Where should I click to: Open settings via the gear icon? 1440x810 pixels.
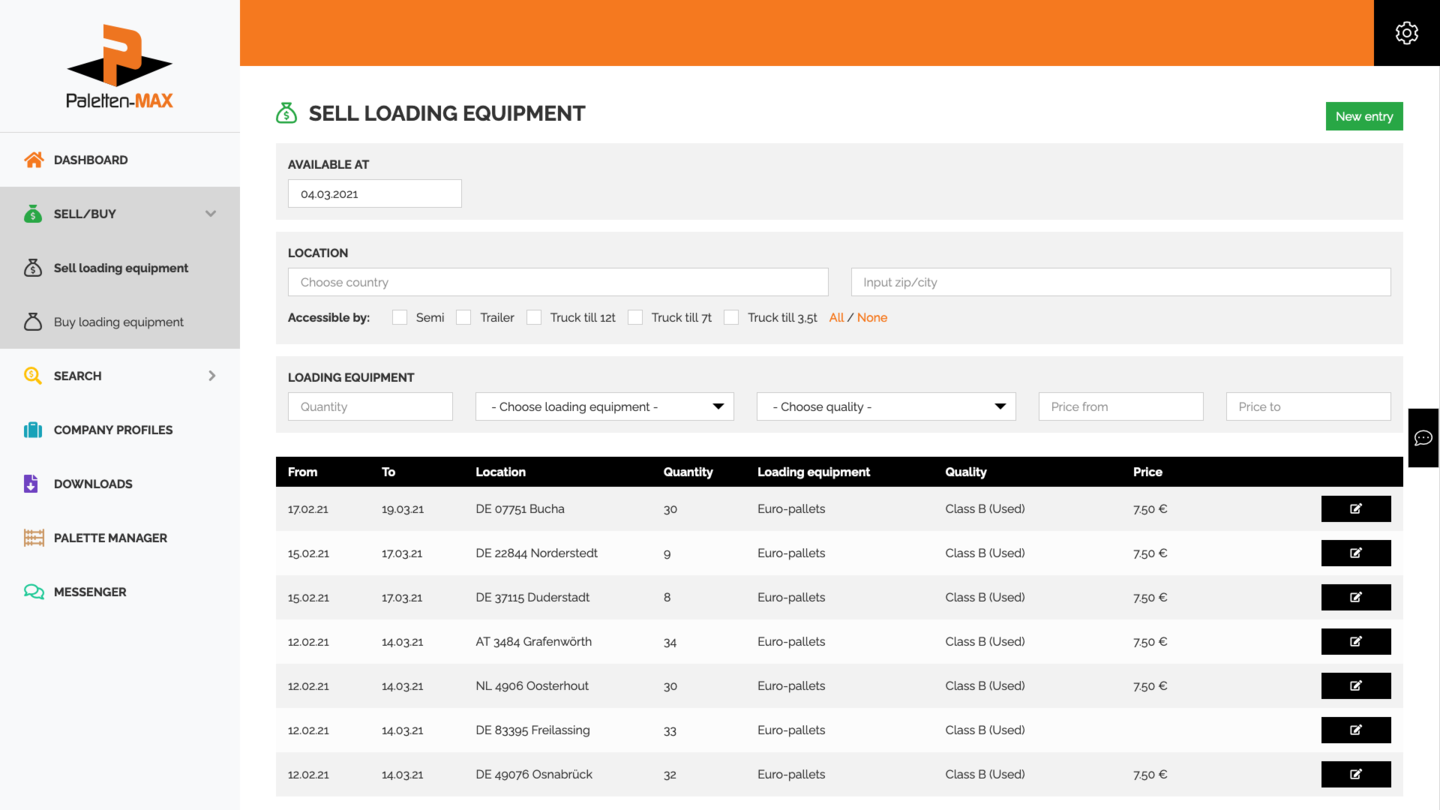pos(1406,33)
